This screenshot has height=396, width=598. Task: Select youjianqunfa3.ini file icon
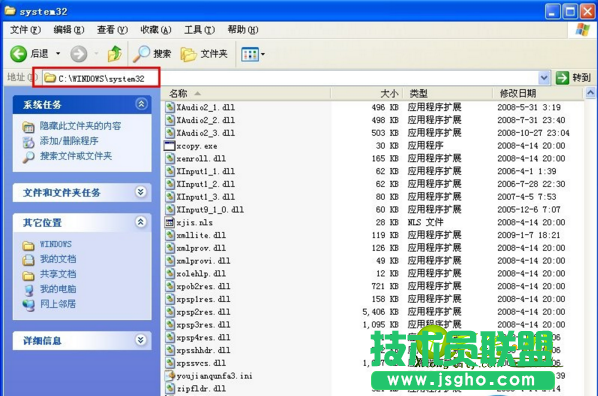click(170, 376)
